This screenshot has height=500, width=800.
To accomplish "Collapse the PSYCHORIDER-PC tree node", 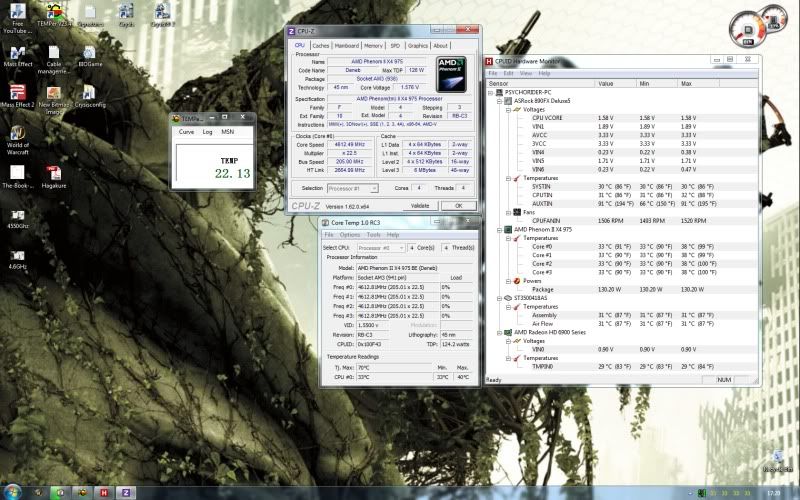I will pyautogui.click(x=491, y=92).
